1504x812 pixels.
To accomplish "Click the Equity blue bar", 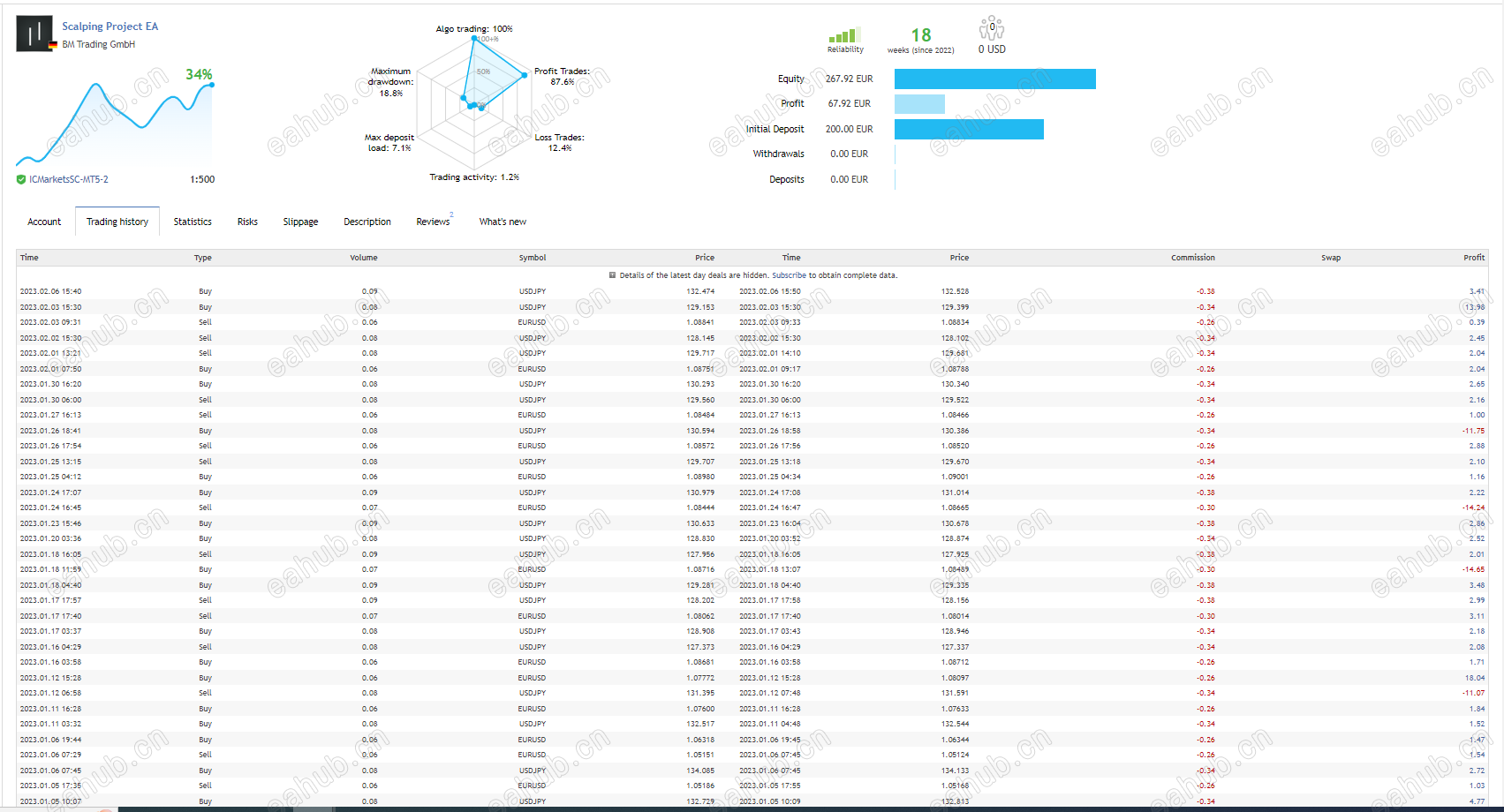I will (995, 79).
